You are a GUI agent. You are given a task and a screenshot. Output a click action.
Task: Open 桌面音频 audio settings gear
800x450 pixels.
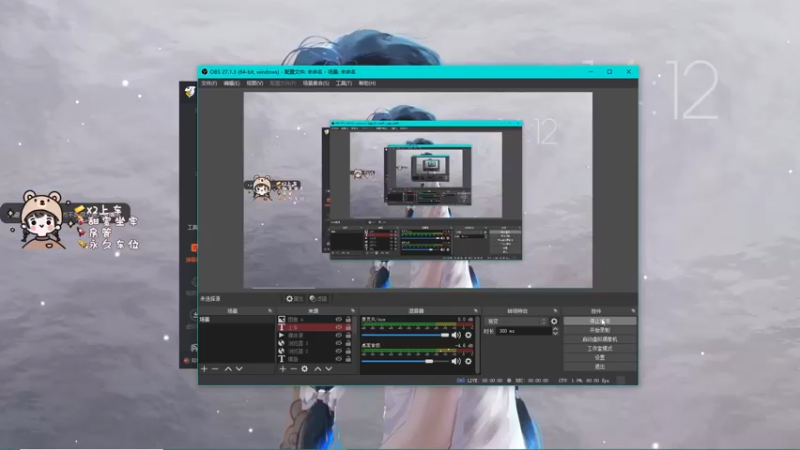click(x=468, y=361)
